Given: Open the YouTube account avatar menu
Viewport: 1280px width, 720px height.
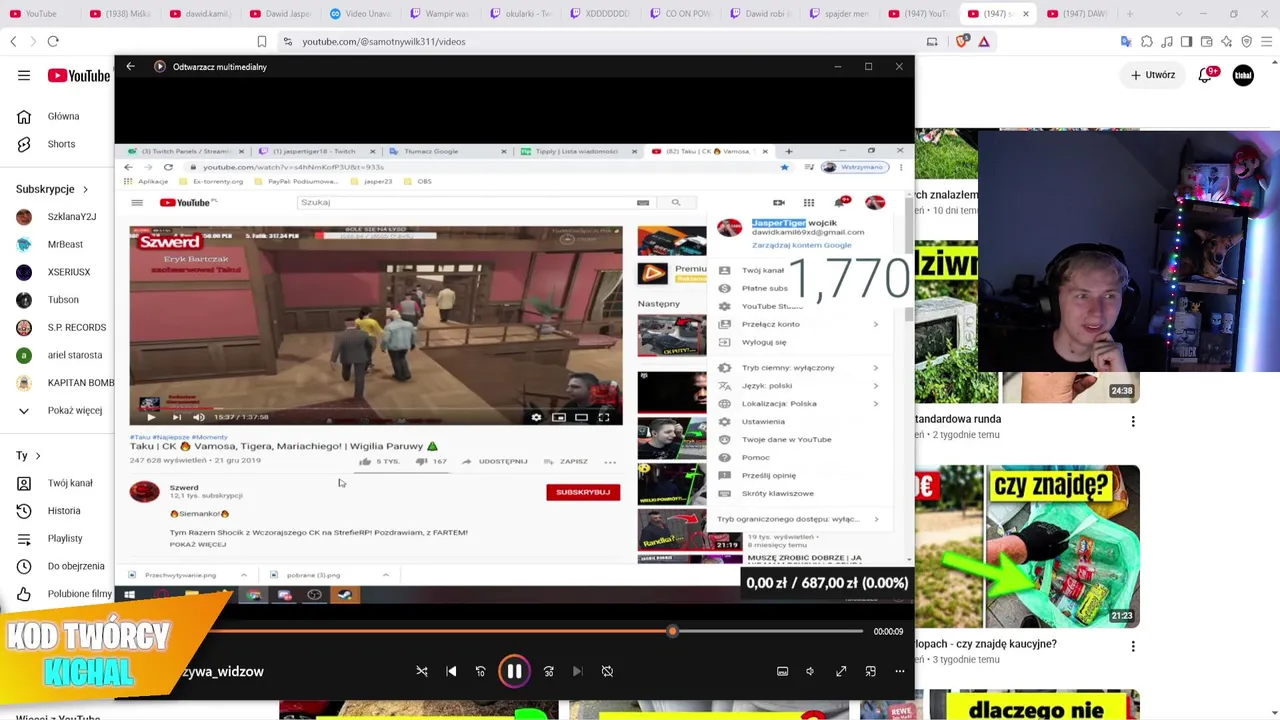Looking at the screenshot, I should [1243, 76].
